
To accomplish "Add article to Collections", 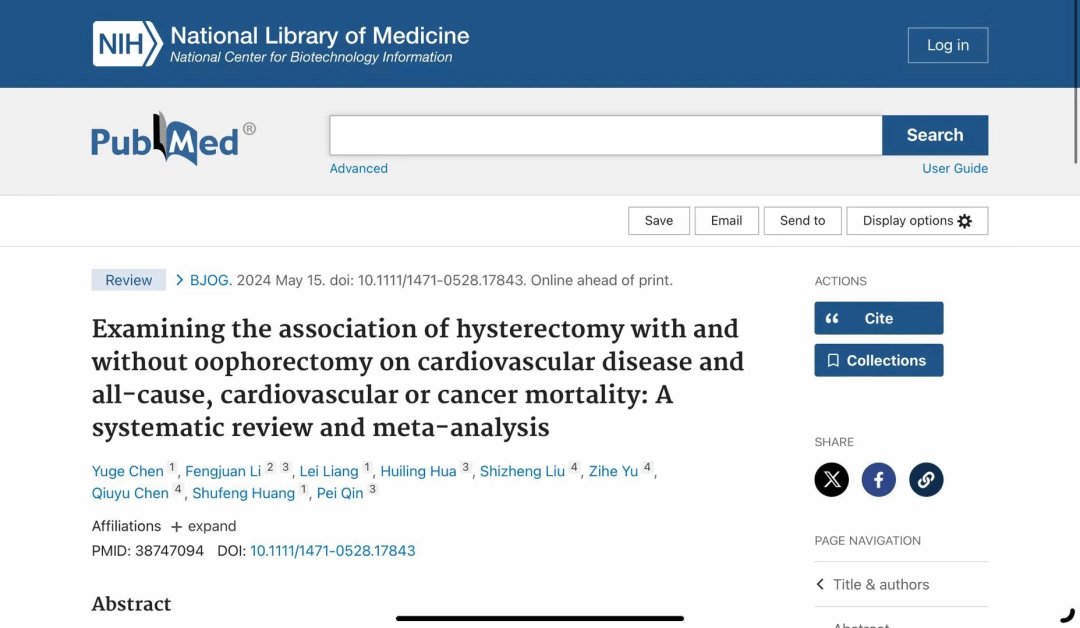I will (878, 360).
